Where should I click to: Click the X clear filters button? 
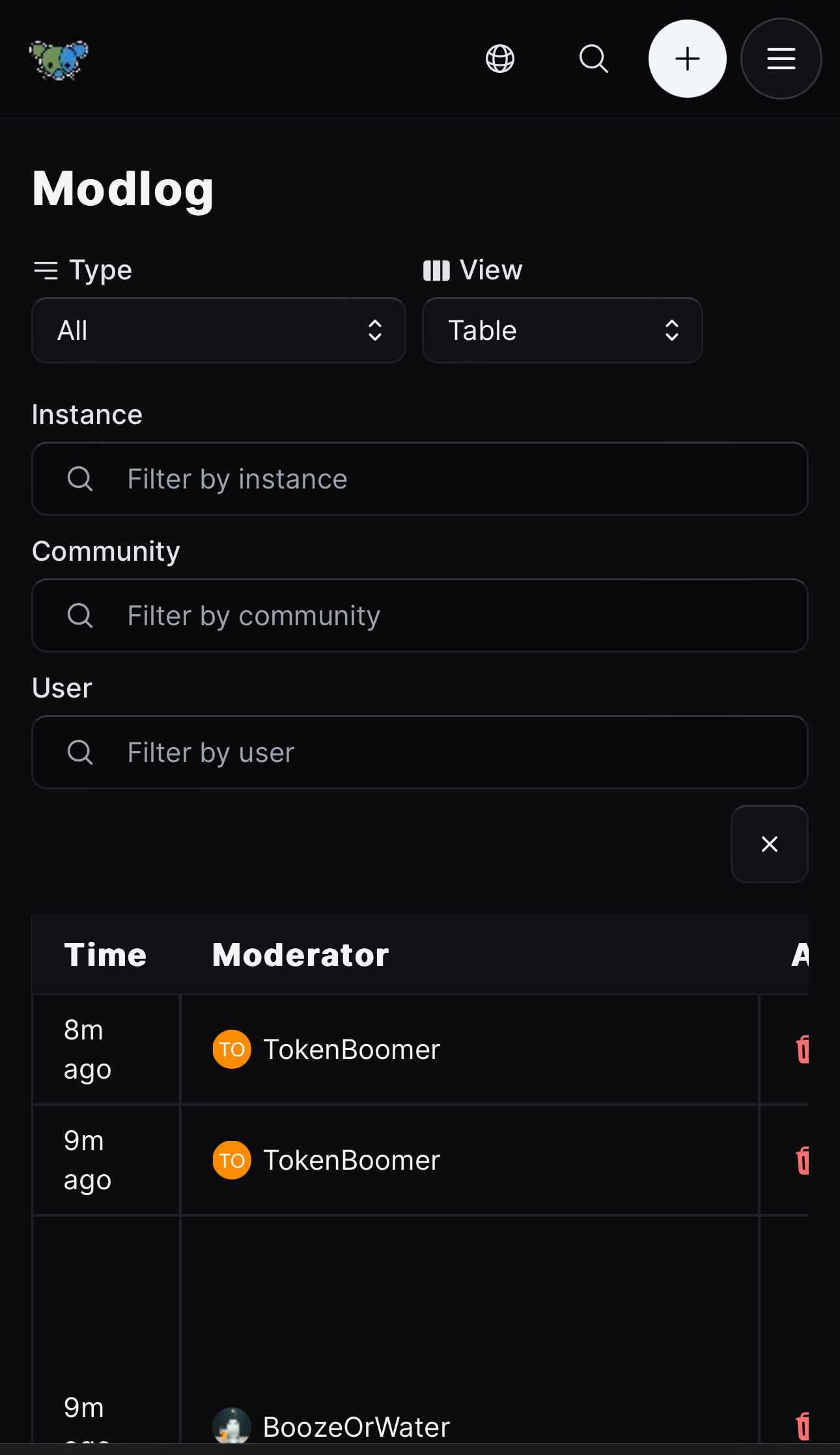769,844
